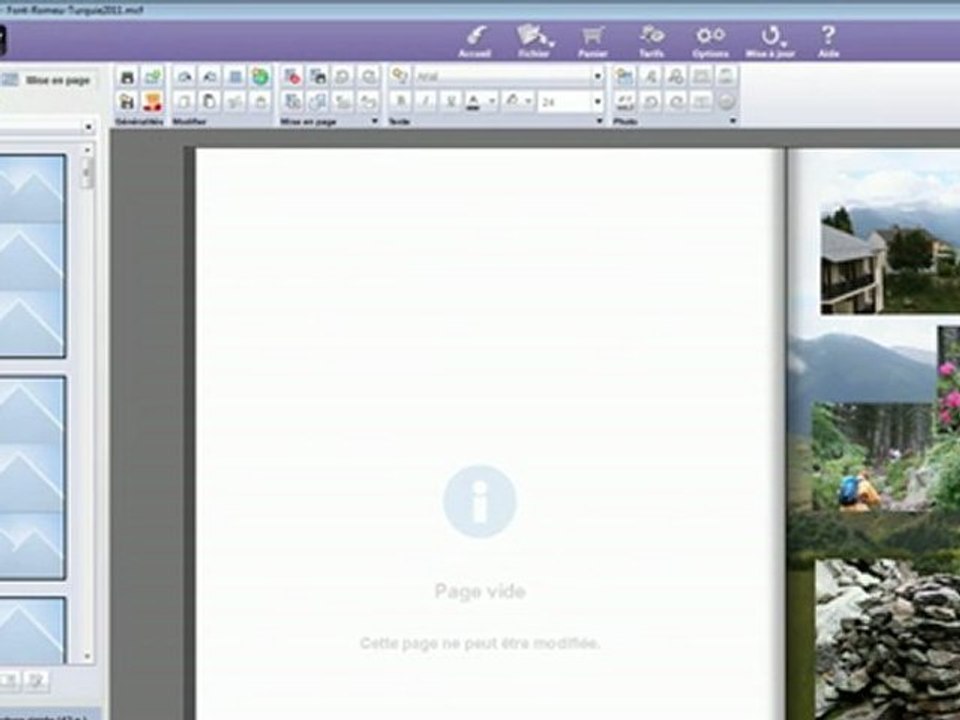Select the pink flowers photo on right page
This screenshot has width=960, height=720.
948,380
